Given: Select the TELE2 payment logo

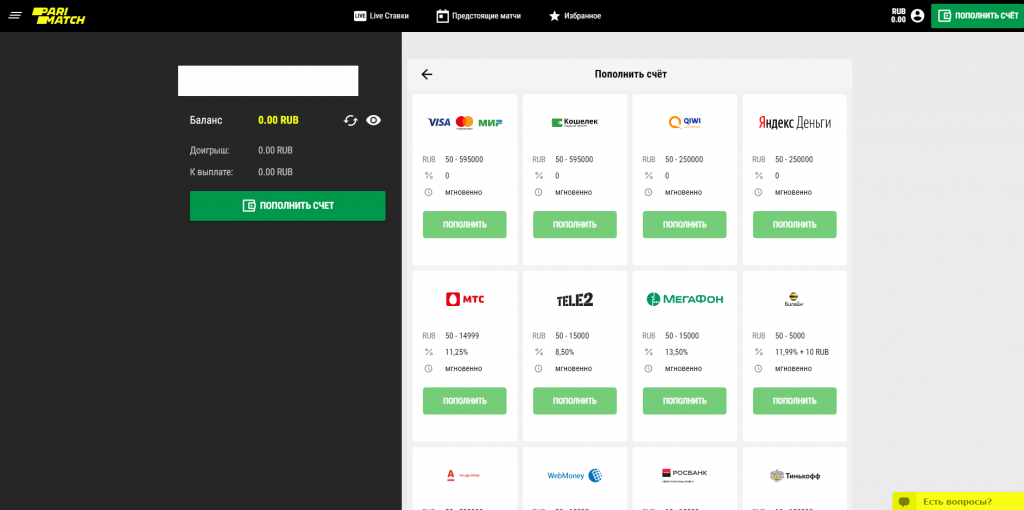Looking at the screenshot, I should click(x=575, y=299).
